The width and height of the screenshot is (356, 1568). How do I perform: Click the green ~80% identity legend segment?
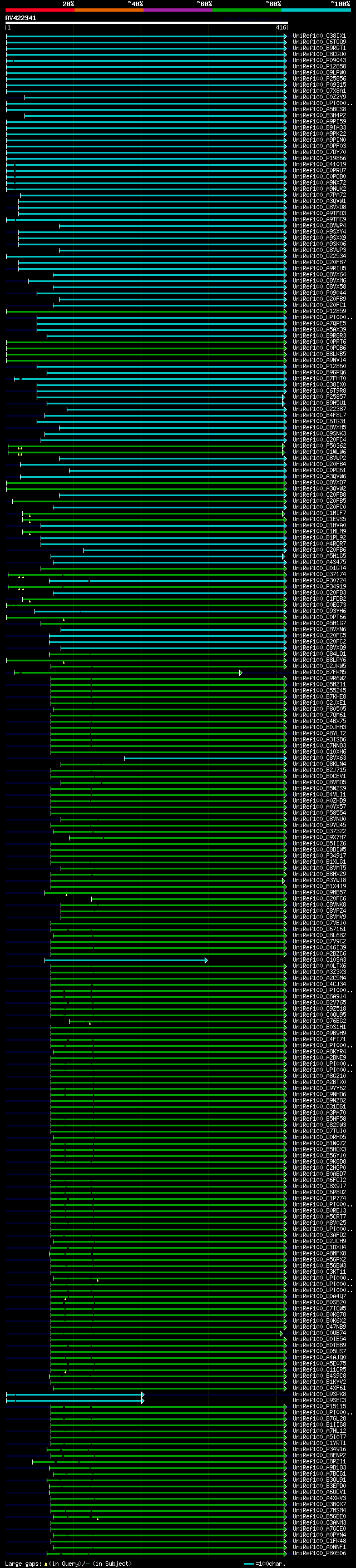pyautogui.click(x=247, y=11)
